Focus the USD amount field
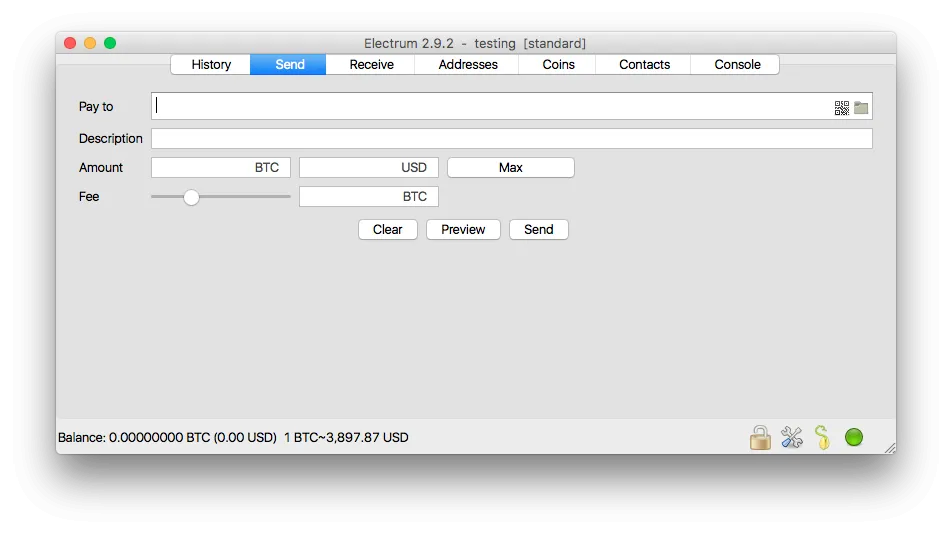The image size is (952, 534). [369, 167]
